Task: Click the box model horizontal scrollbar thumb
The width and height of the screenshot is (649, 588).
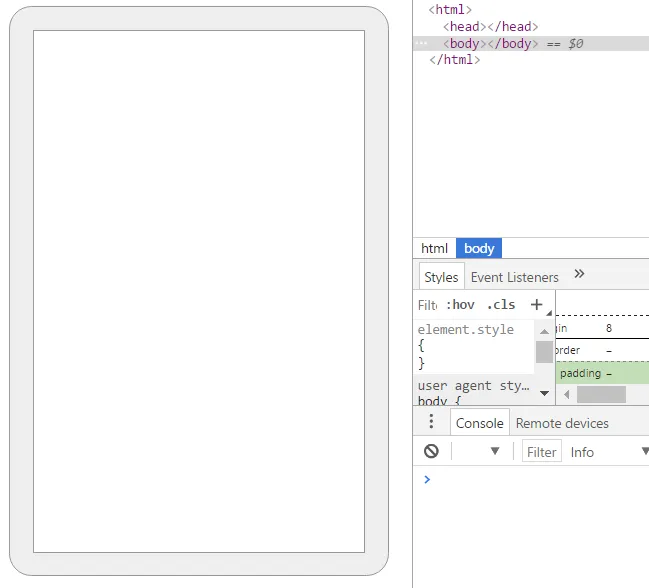Action: [x=601, y=394]
